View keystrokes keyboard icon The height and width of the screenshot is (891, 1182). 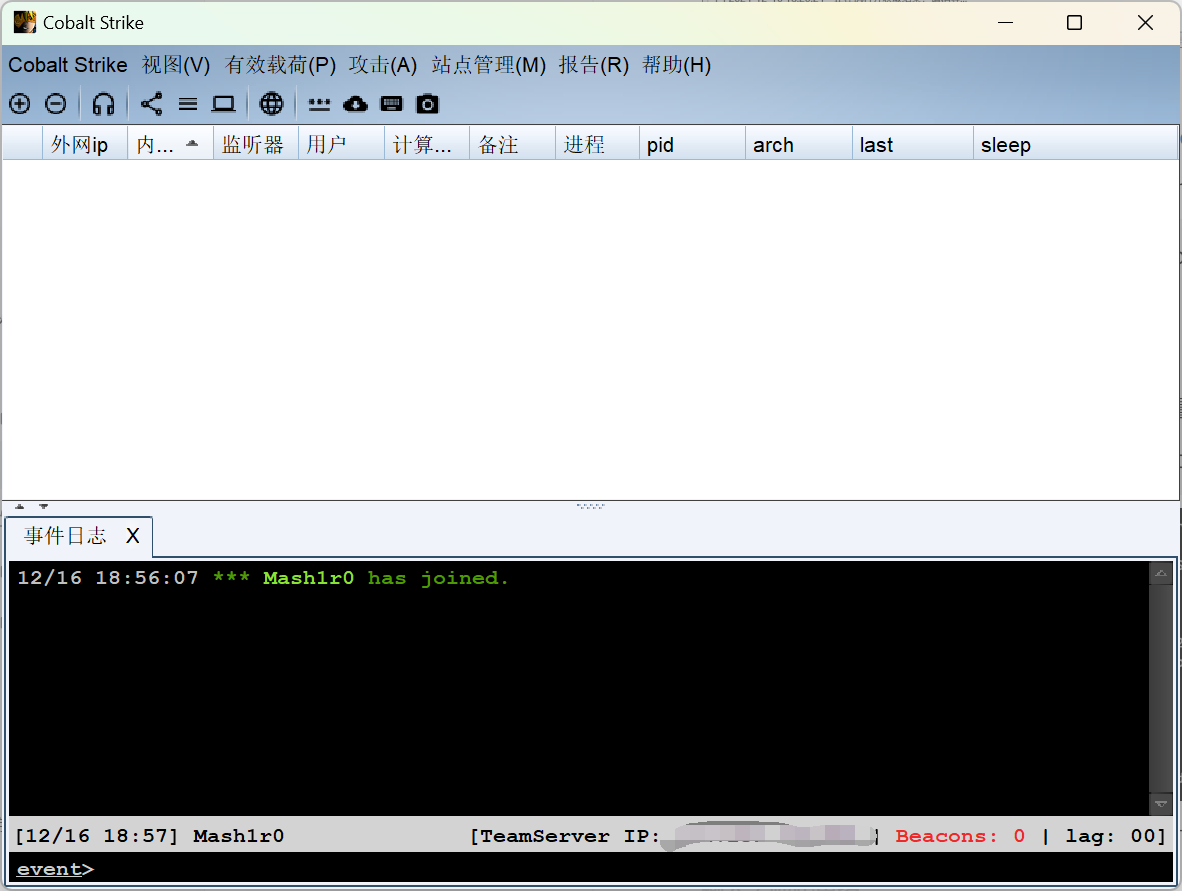pyautogui.click(x=391, y=104)
